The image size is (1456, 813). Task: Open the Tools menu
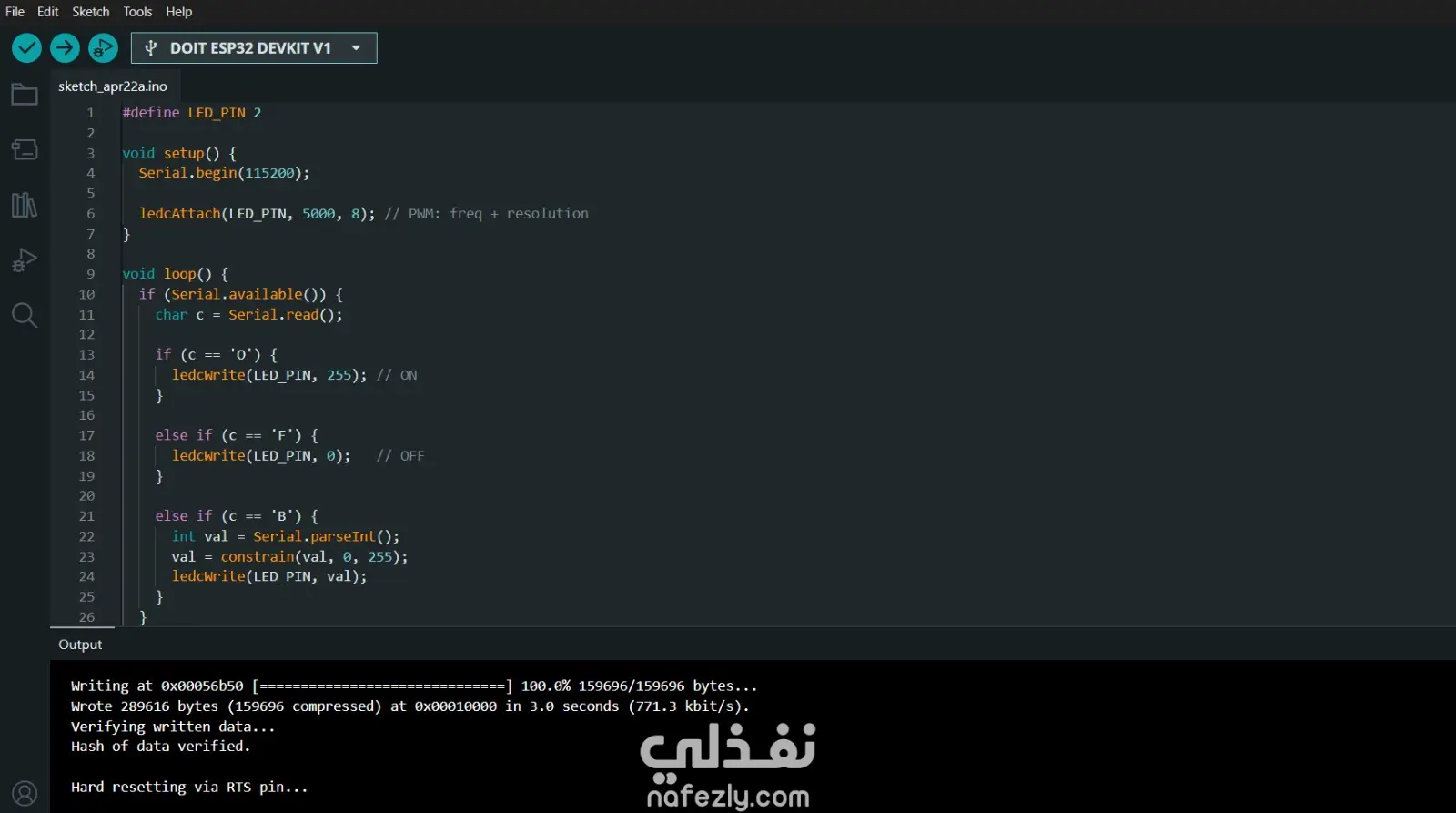point(137,12)
